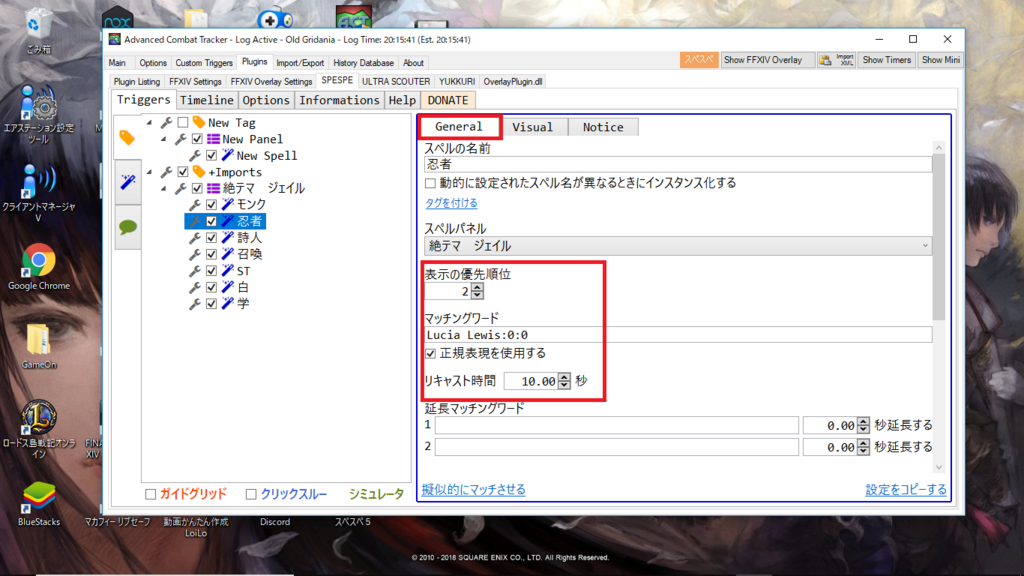This screenshot has width=1024, height=576.
Task: Click the シミュレータ label
Action: tap(376, 494)
